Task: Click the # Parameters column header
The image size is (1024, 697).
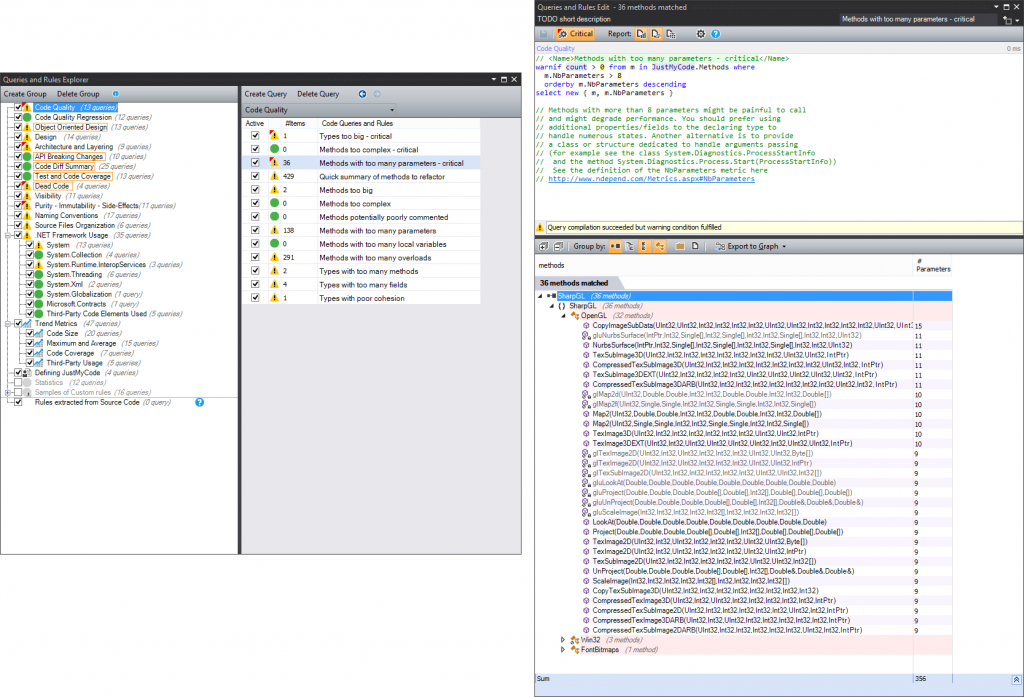Action: click(x=933, y=265)
